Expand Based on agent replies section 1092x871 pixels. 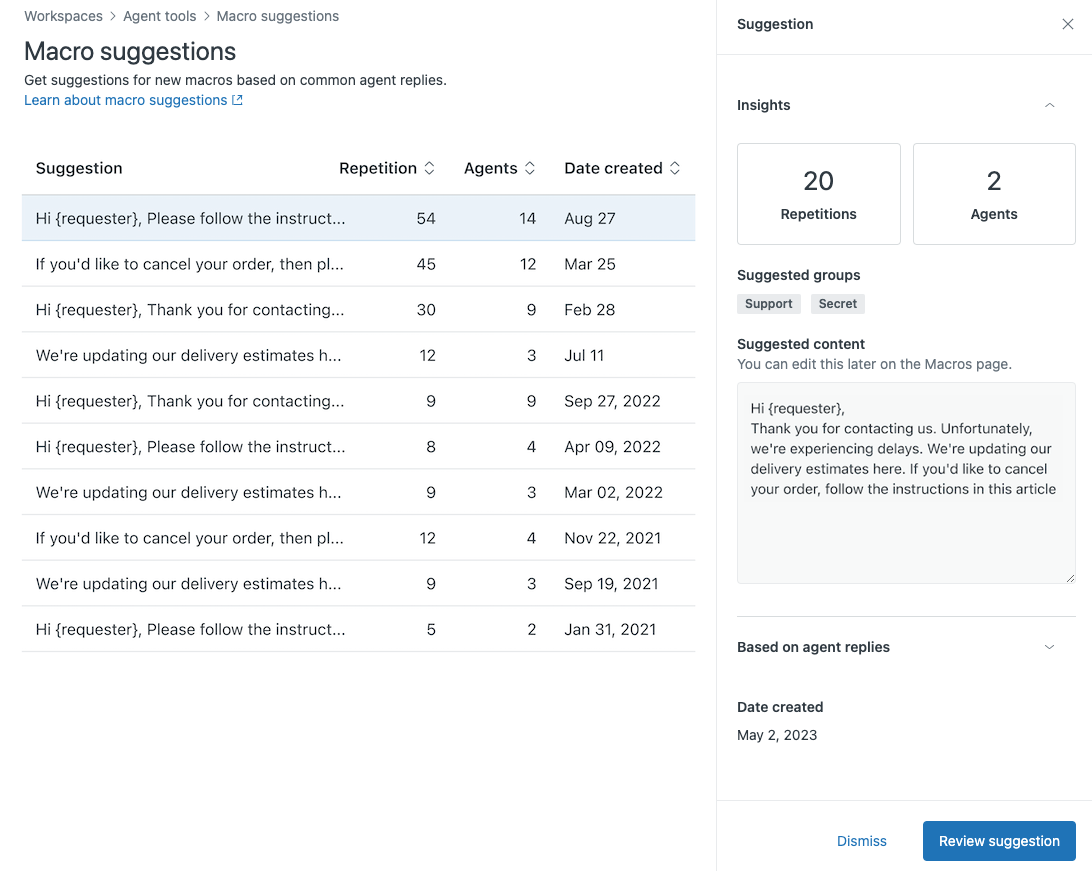[x=1049, y=647]
